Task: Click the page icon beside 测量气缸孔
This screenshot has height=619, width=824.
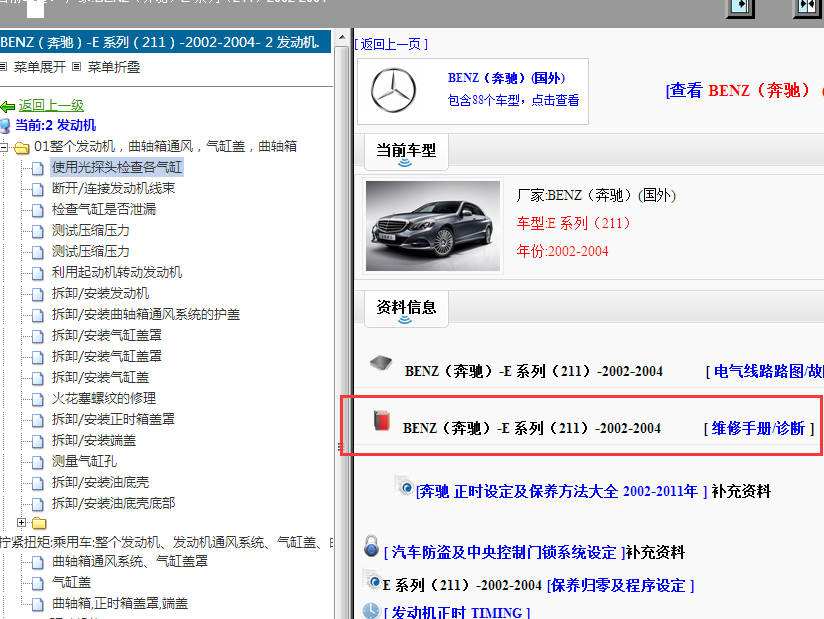Action: click(37, 463)
